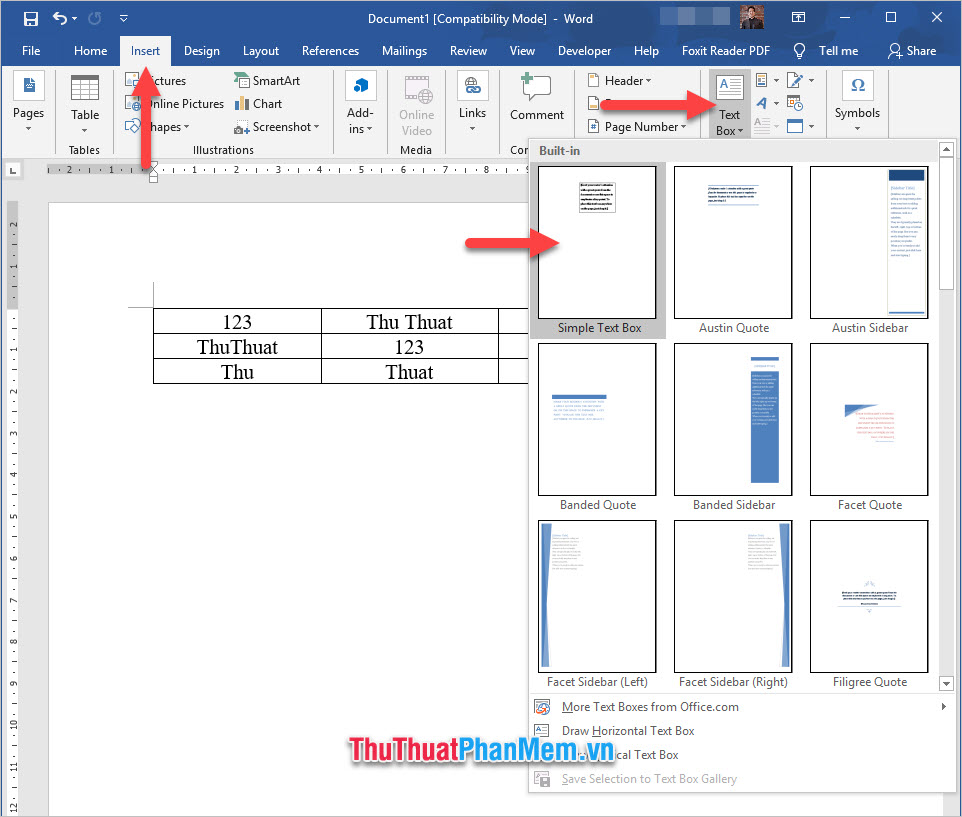
Task: Insert WordArt via the stylized A icon
Action: (x=767, y=104)
